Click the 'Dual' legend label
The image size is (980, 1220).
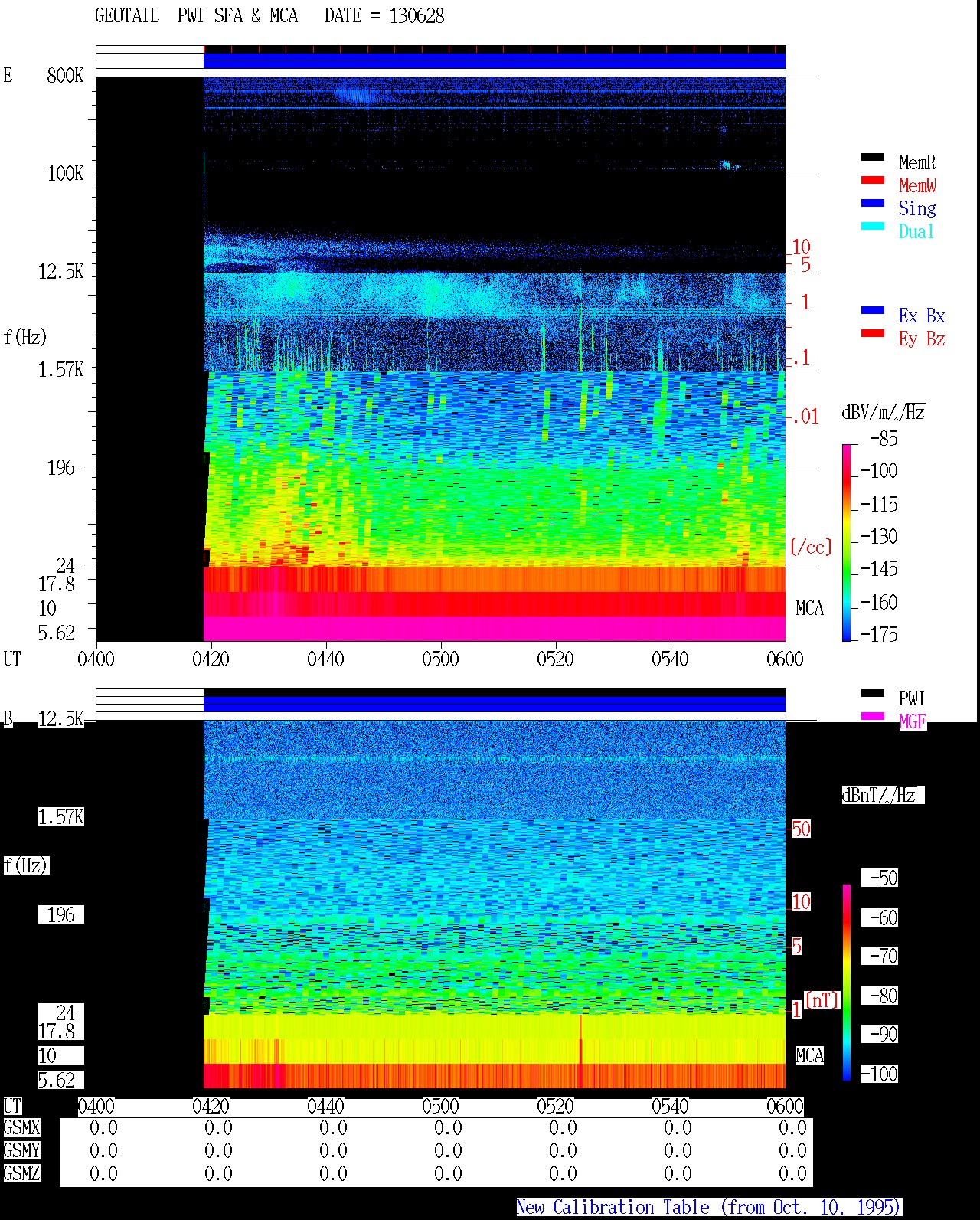point(917,231)
